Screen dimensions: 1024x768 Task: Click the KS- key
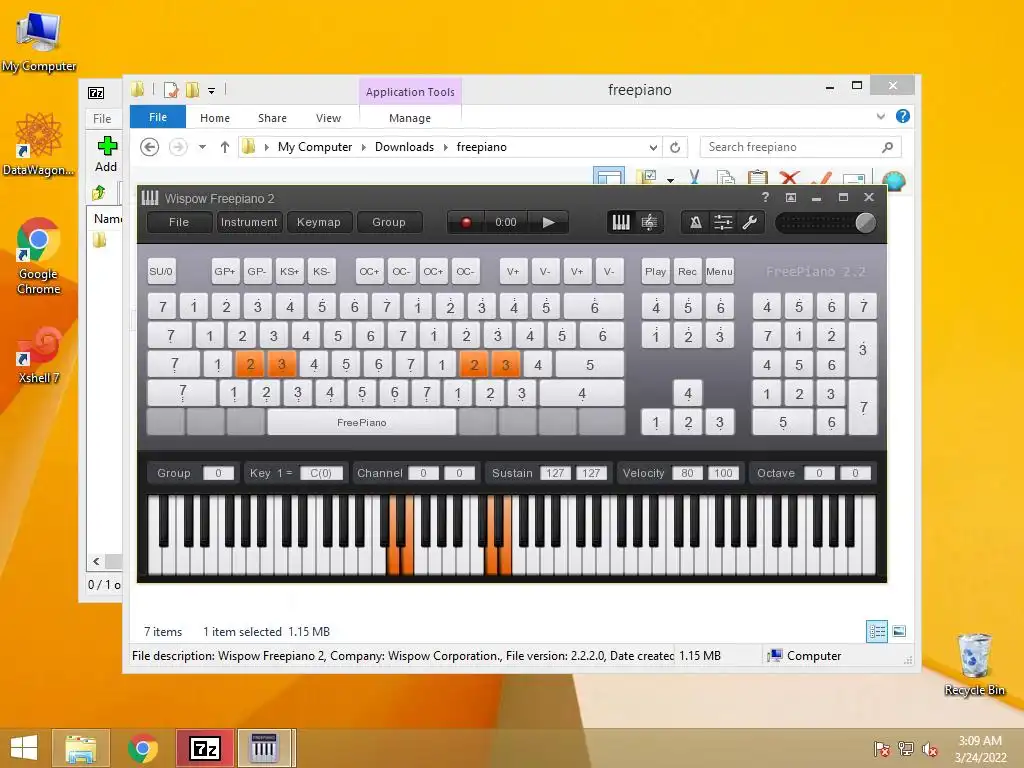tap(321, 272)
